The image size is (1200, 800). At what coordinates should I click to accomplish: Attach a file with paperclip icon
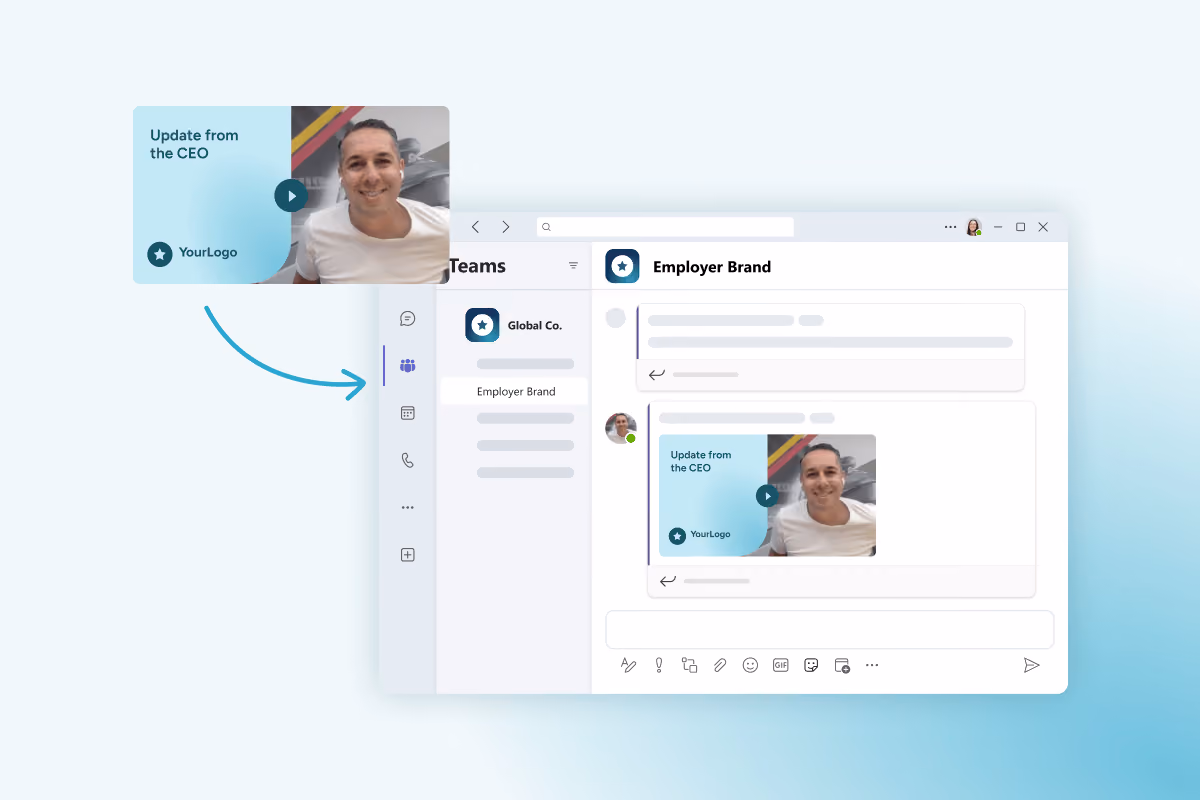pyautogui.click(x=720, y=665)
